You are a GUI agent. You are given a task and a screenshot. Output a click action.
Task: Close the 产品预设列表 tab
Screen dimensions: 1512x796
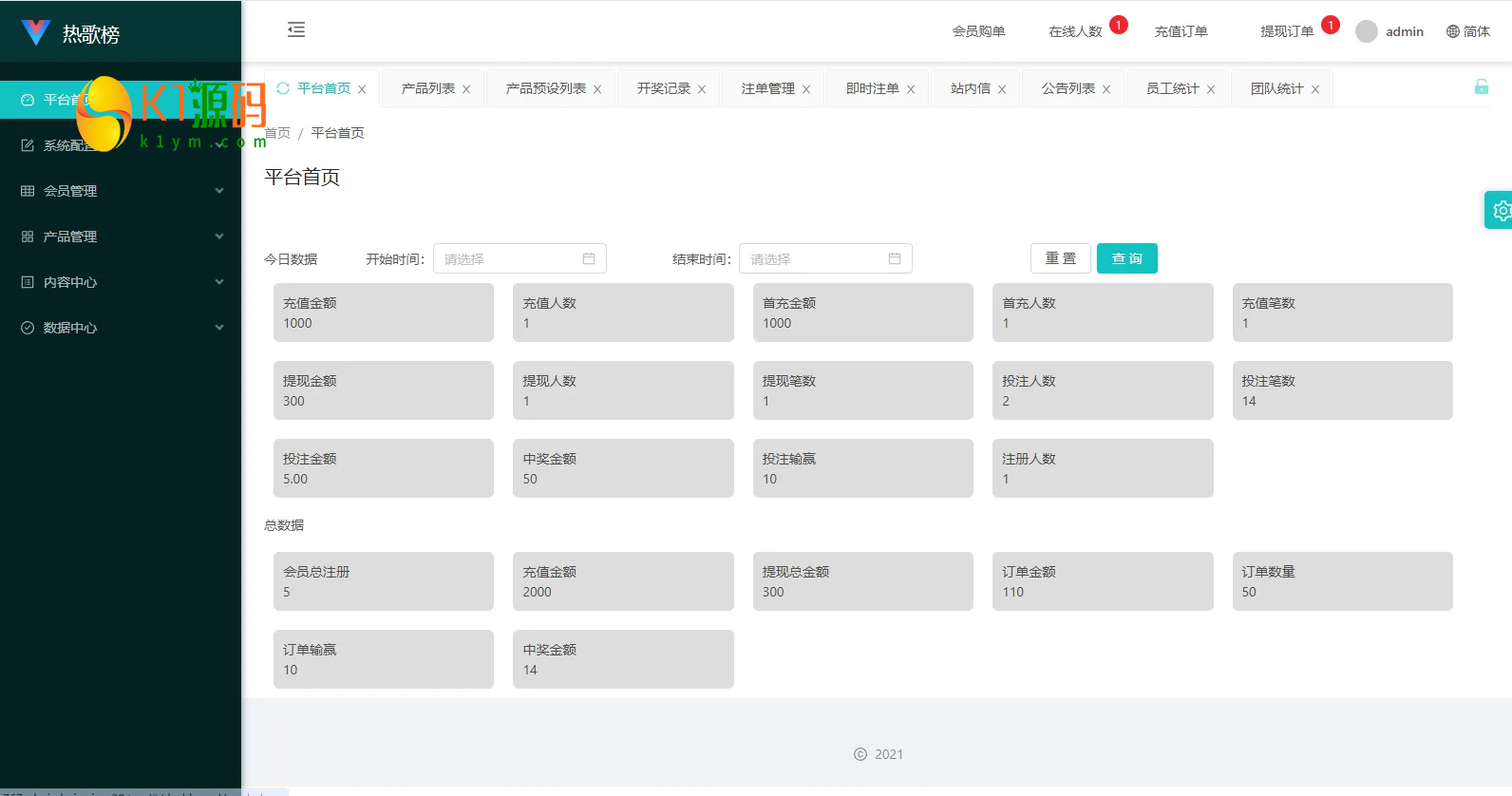click(597, 89)
